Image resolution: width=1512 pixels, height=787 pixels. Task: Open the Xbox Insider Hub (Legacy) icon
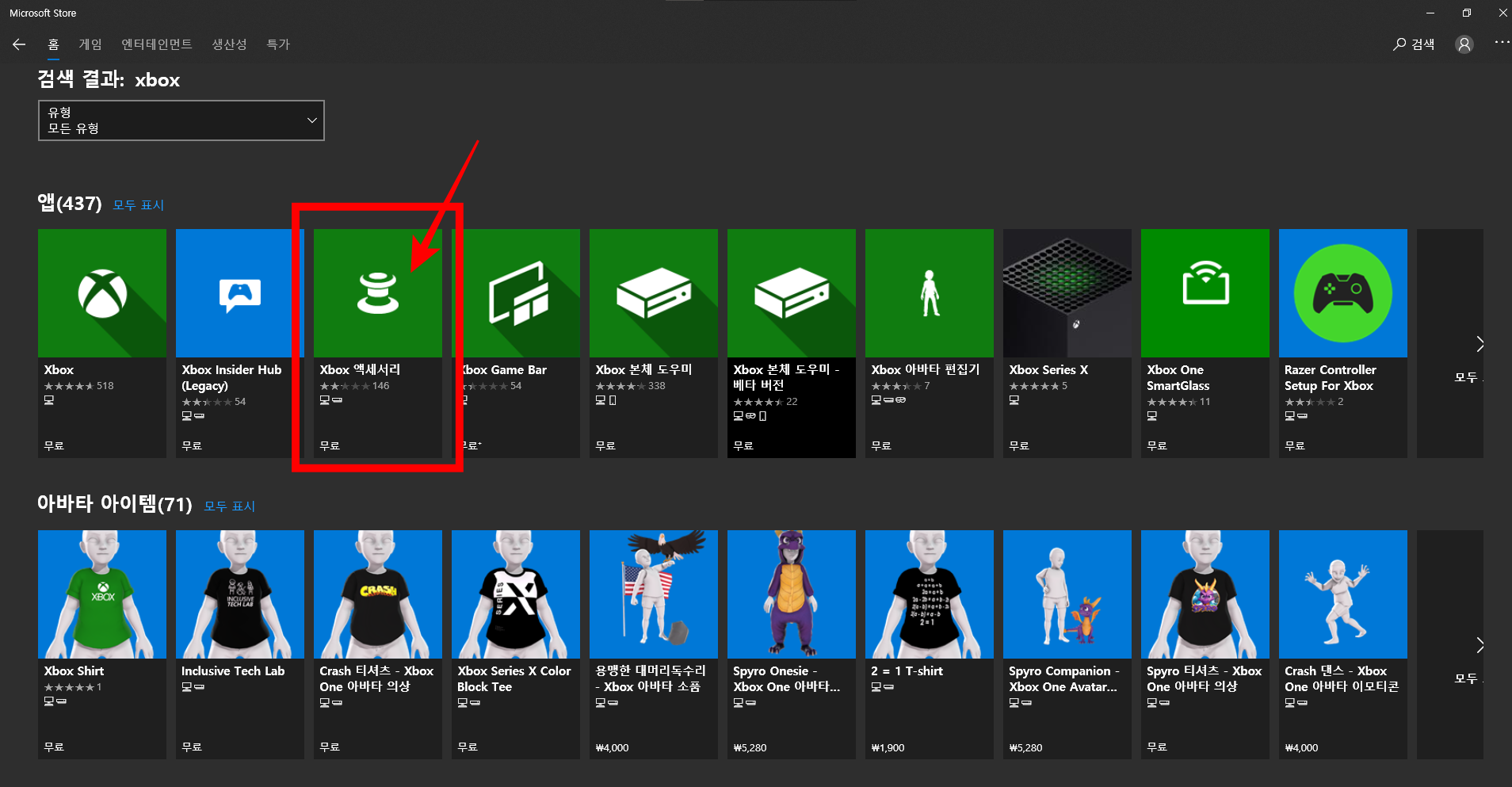[240, 293]
